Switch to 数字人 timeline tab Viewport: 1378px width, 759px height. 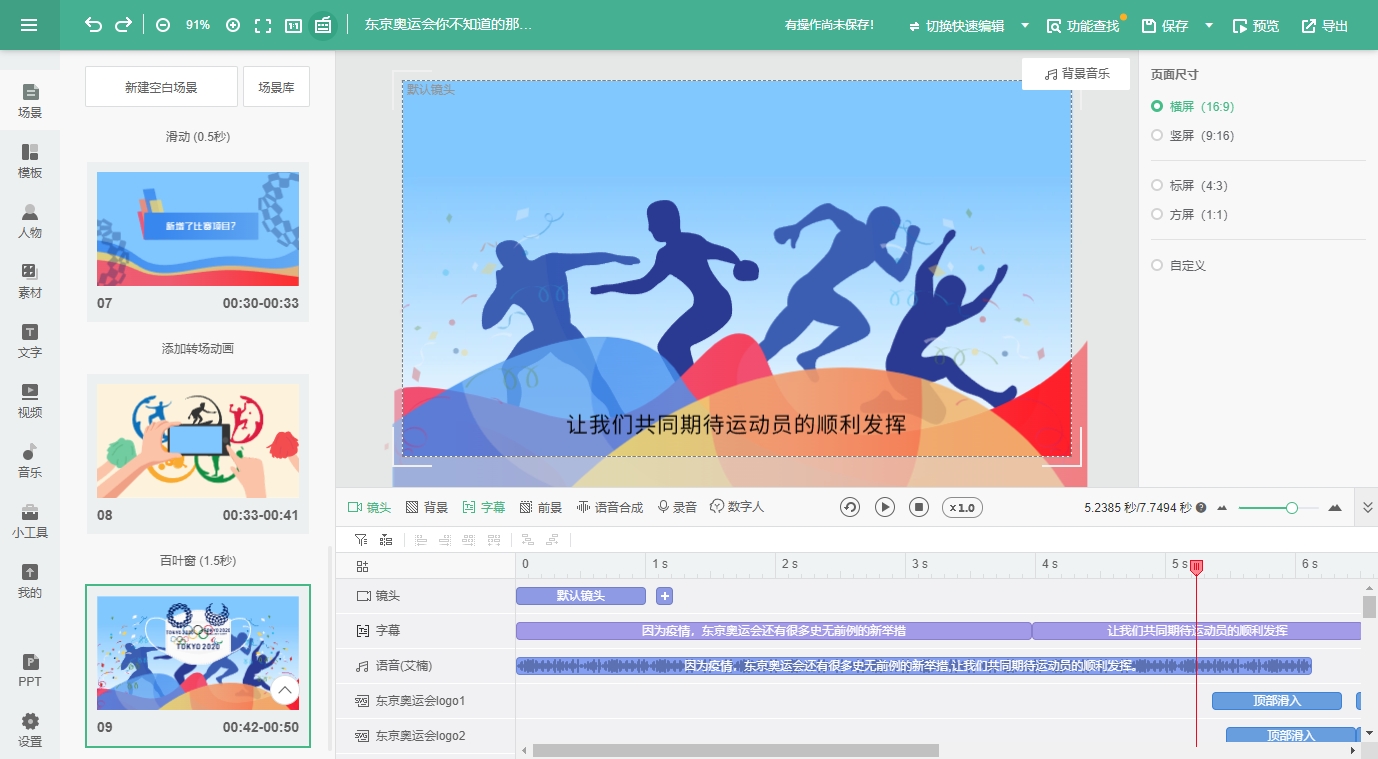tap(737, 508)
